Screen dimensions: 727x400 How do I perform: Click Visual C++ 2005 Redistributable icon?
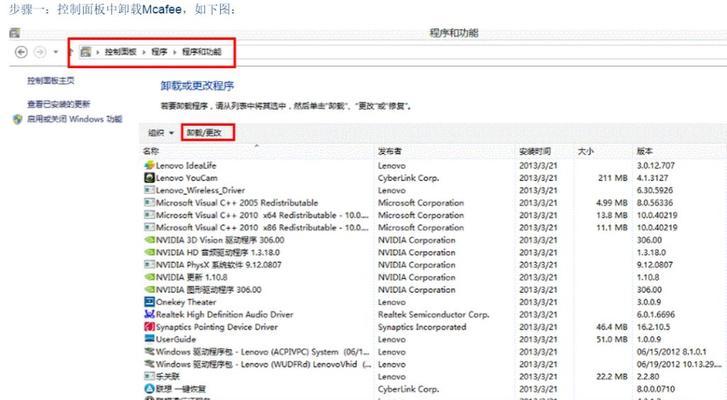pos(149,203)
